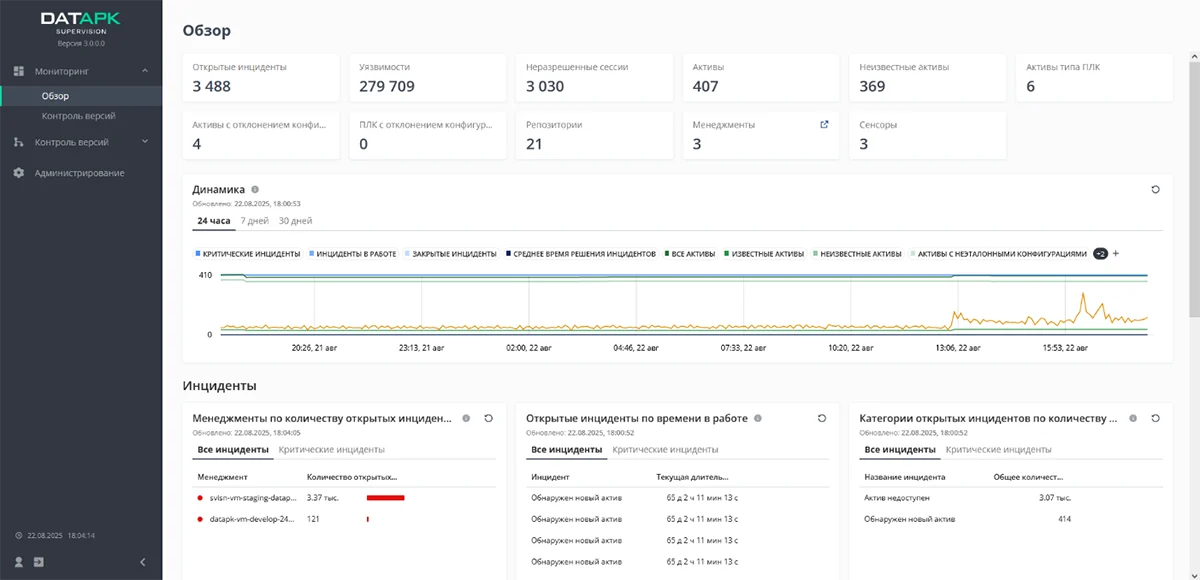Click the user profile icon in sidebar
The image size is (1200, 580).
click(x=19, y=562)
